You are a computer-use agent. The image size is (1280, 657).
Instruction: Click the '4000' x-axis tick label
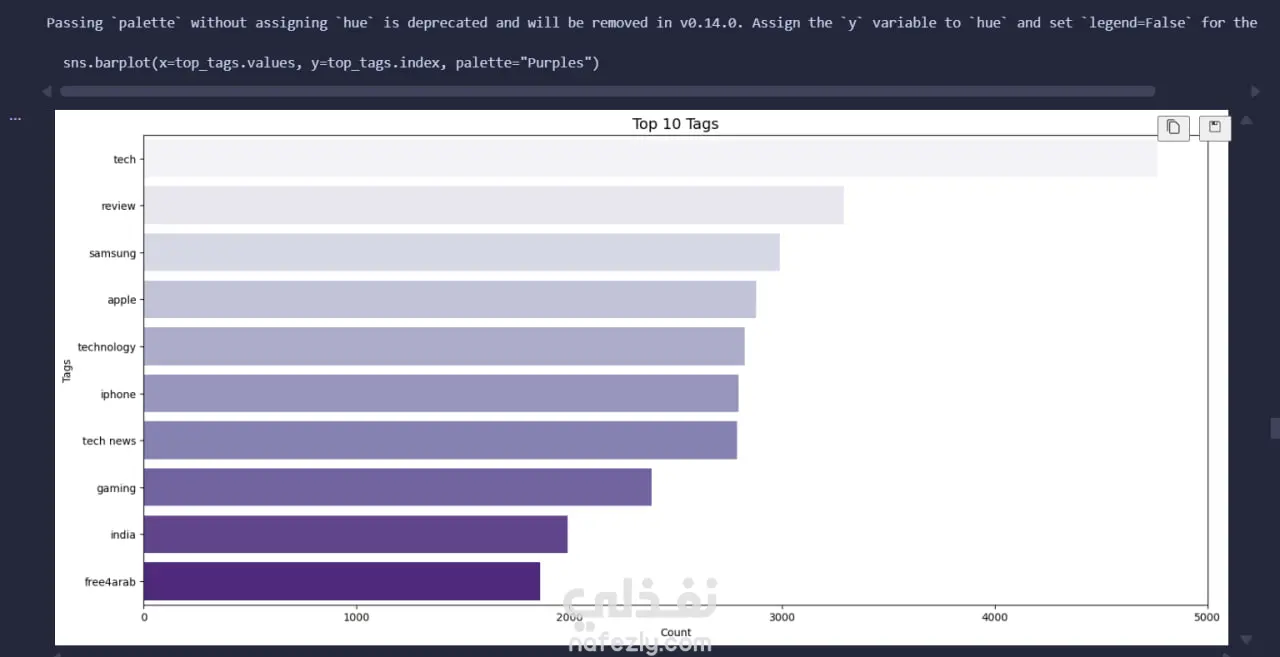point(995,617)
